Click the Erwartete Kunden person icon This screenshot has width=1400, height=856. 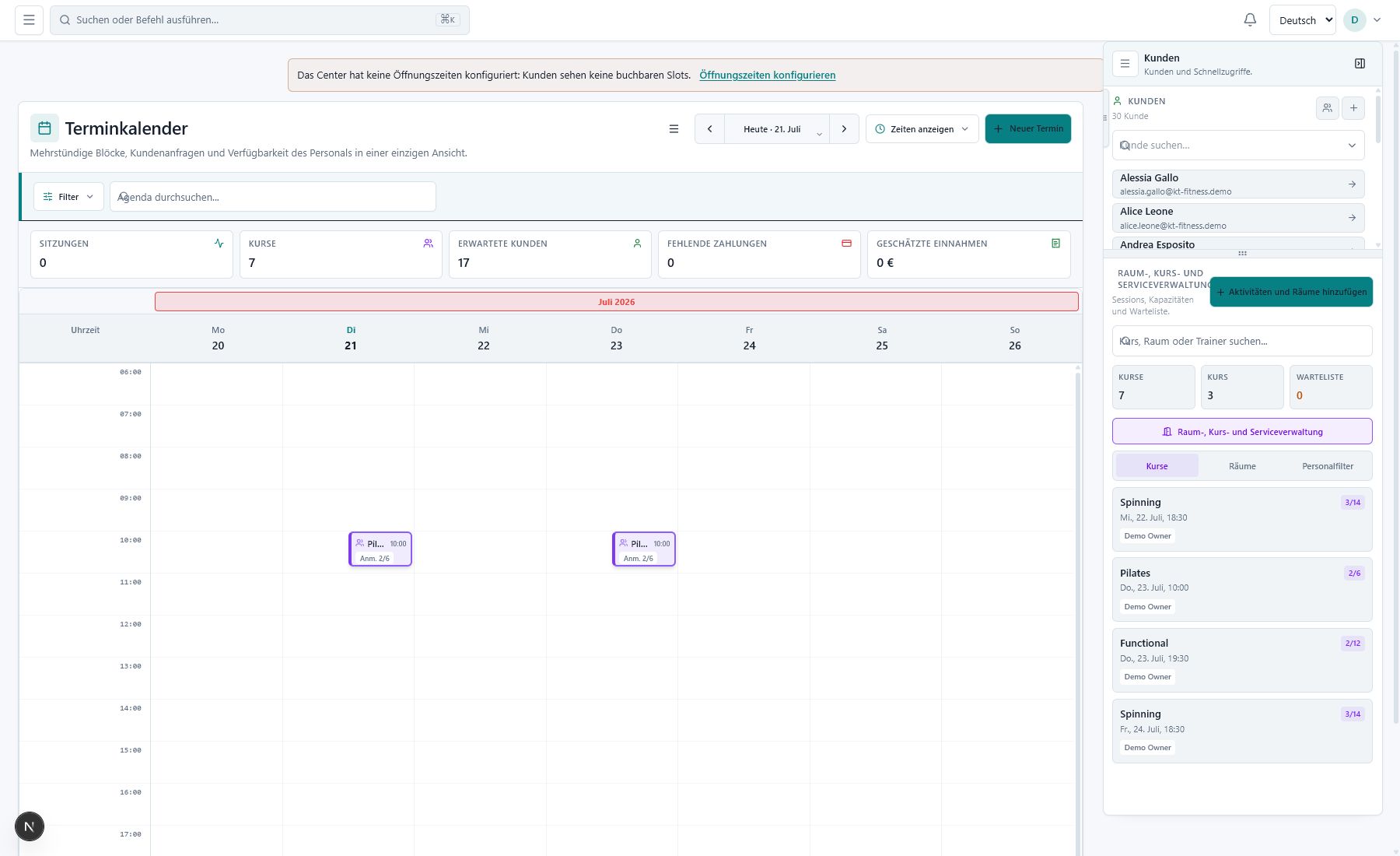coord(637,244)
